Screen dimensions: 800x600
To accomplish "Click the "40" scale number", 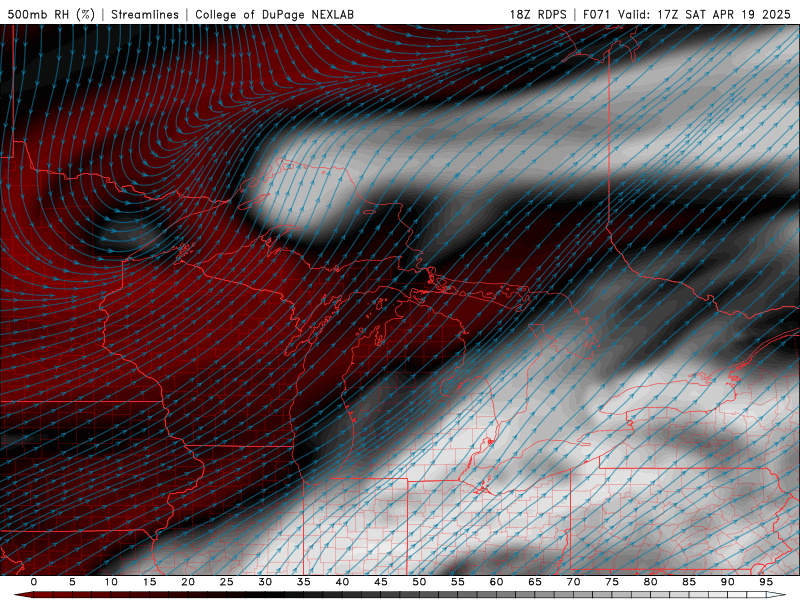I will (342, 582).
